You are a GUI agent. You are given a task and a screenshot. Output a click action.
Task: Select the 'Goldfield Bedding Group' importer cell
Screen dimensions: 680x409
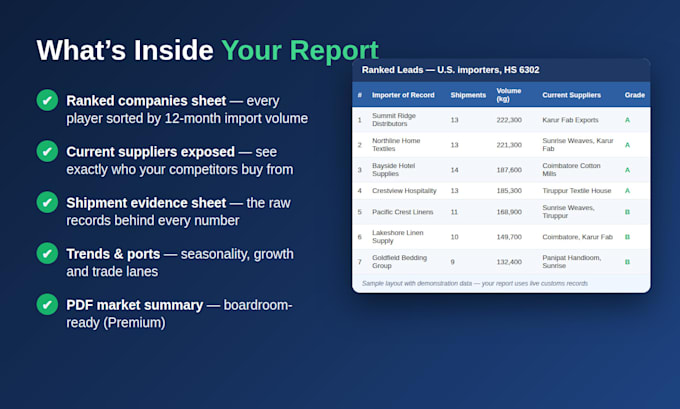(x=399, y=262)
